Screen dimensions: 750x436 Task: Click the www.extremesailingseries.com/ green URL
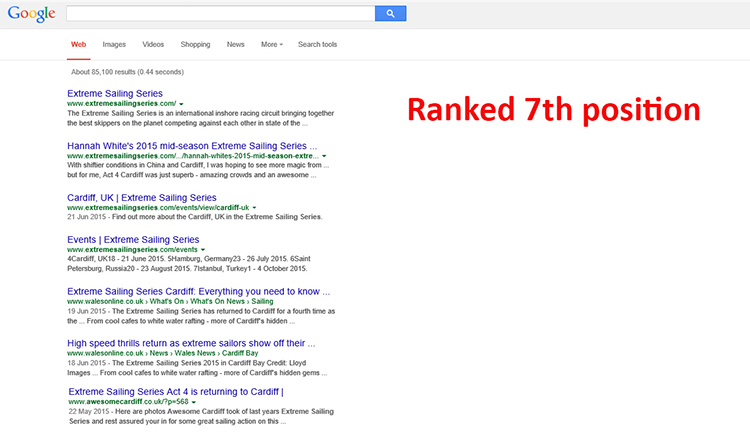pos(121,103)
